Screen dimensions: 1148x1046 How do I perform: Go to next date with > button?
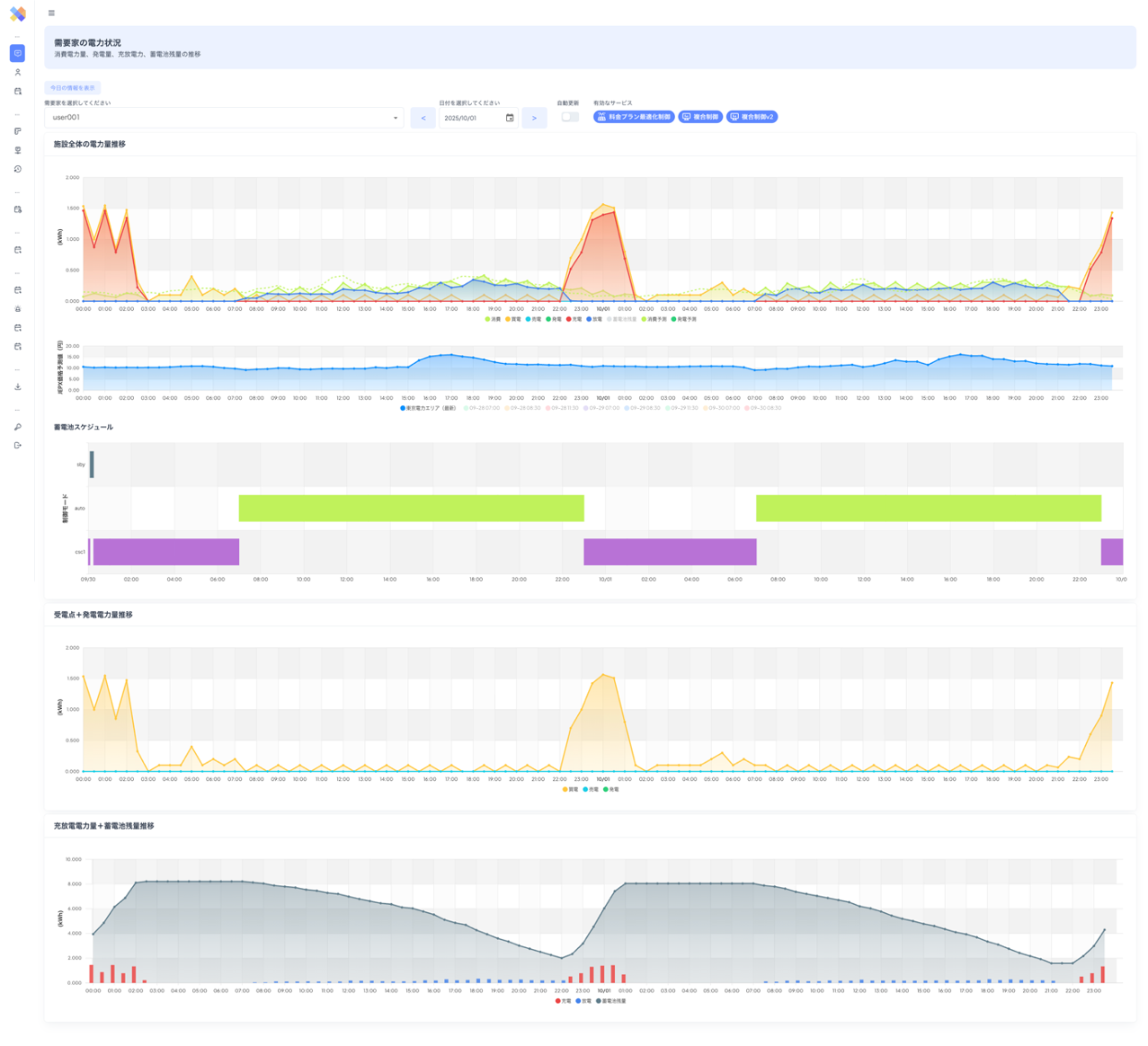[534, 118]
